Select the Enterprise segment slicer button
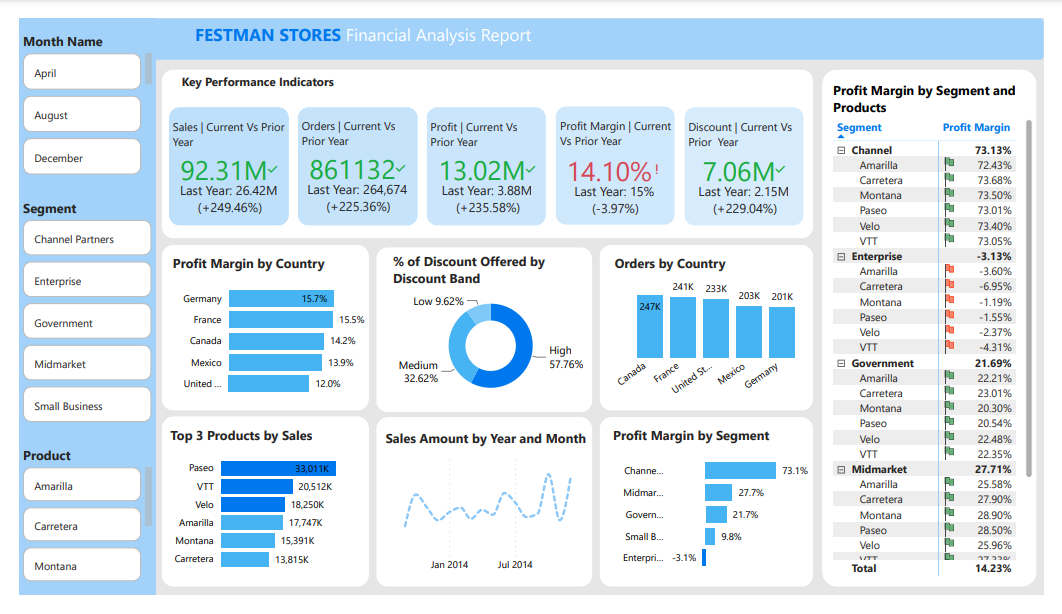Viewport: 1062px width, 614px height. (x=87, y=280)
